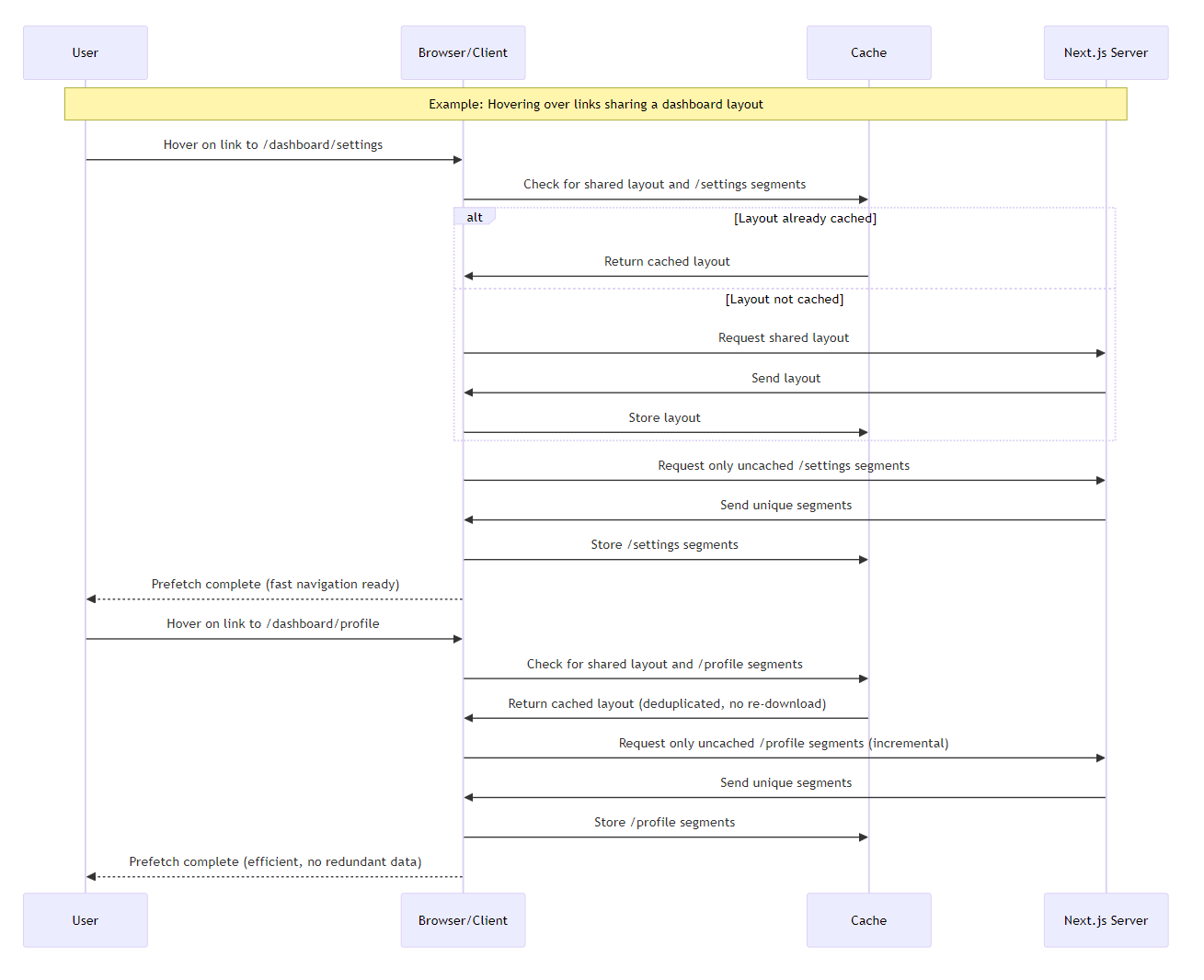The height and width of the screenshot is (980, 1204).
Task: Click the Send layout message text
Action: tap(785, 378)
